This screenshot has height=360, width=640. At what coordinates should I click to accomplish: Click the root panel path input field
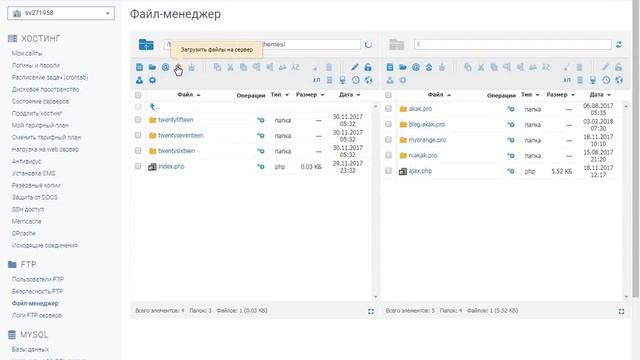click(x=513, y=44)
